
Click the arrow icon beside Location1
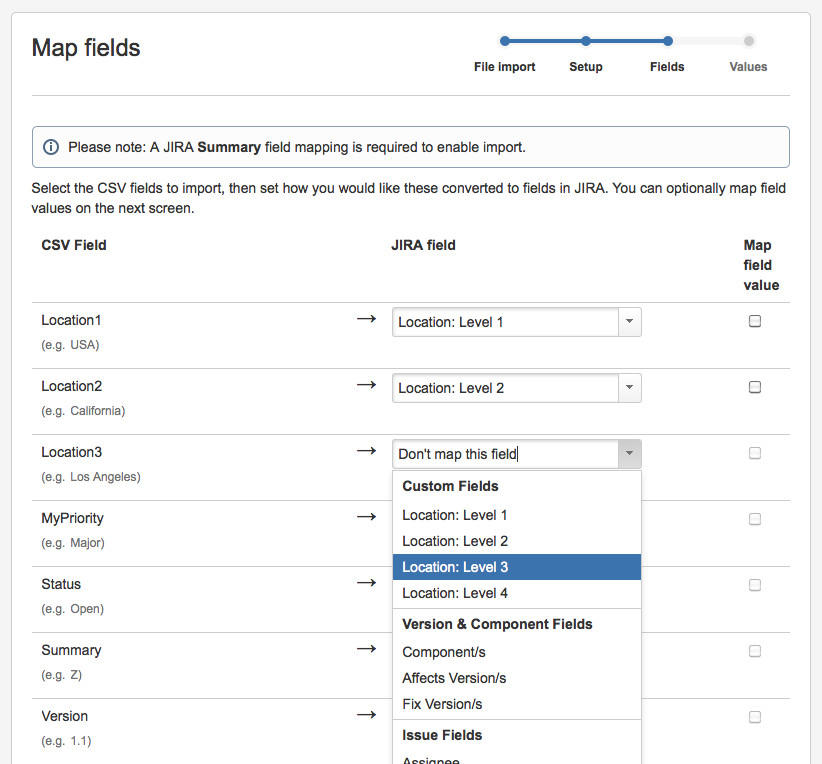pos(366,319)
